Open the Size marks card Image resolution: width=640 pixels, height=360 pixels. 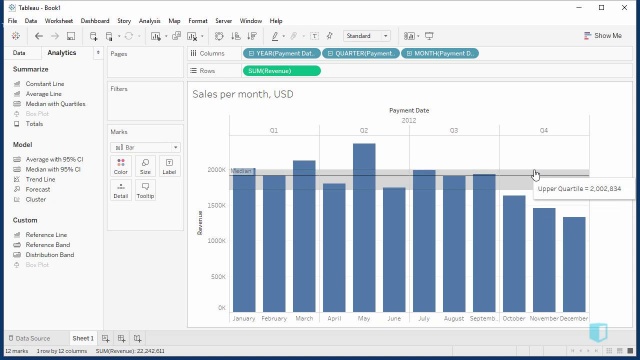coord(145,167)
